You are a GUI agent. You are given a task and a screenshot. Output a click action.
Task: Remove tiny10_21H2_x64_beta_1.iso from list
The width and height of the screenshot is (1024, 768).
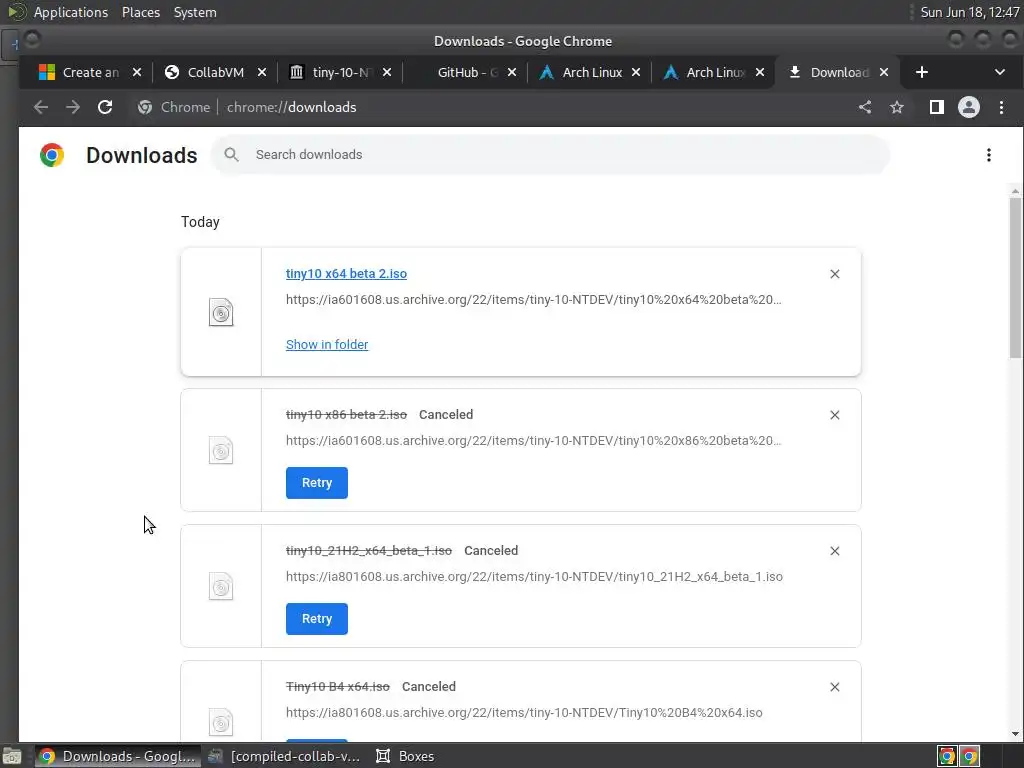[x=835, y=551]
